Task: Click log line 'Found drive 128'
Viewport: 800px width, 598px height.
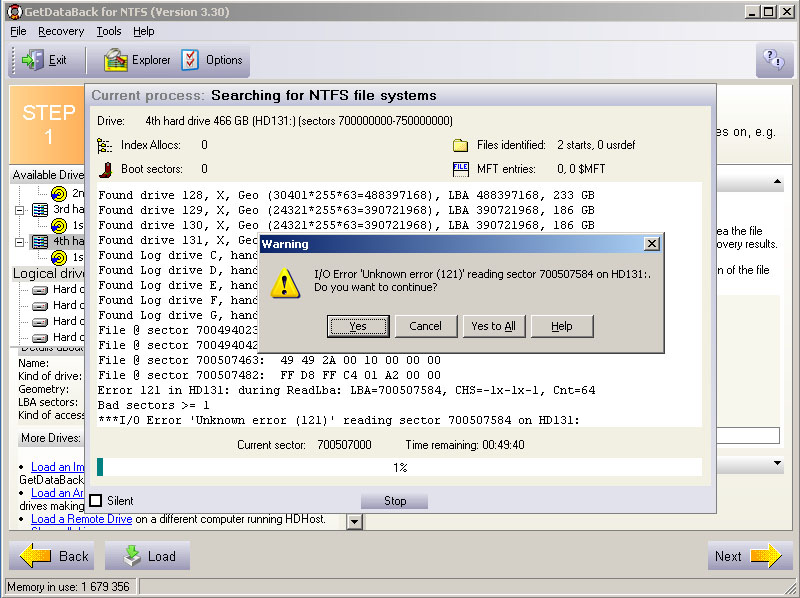Action: point(346,195)
